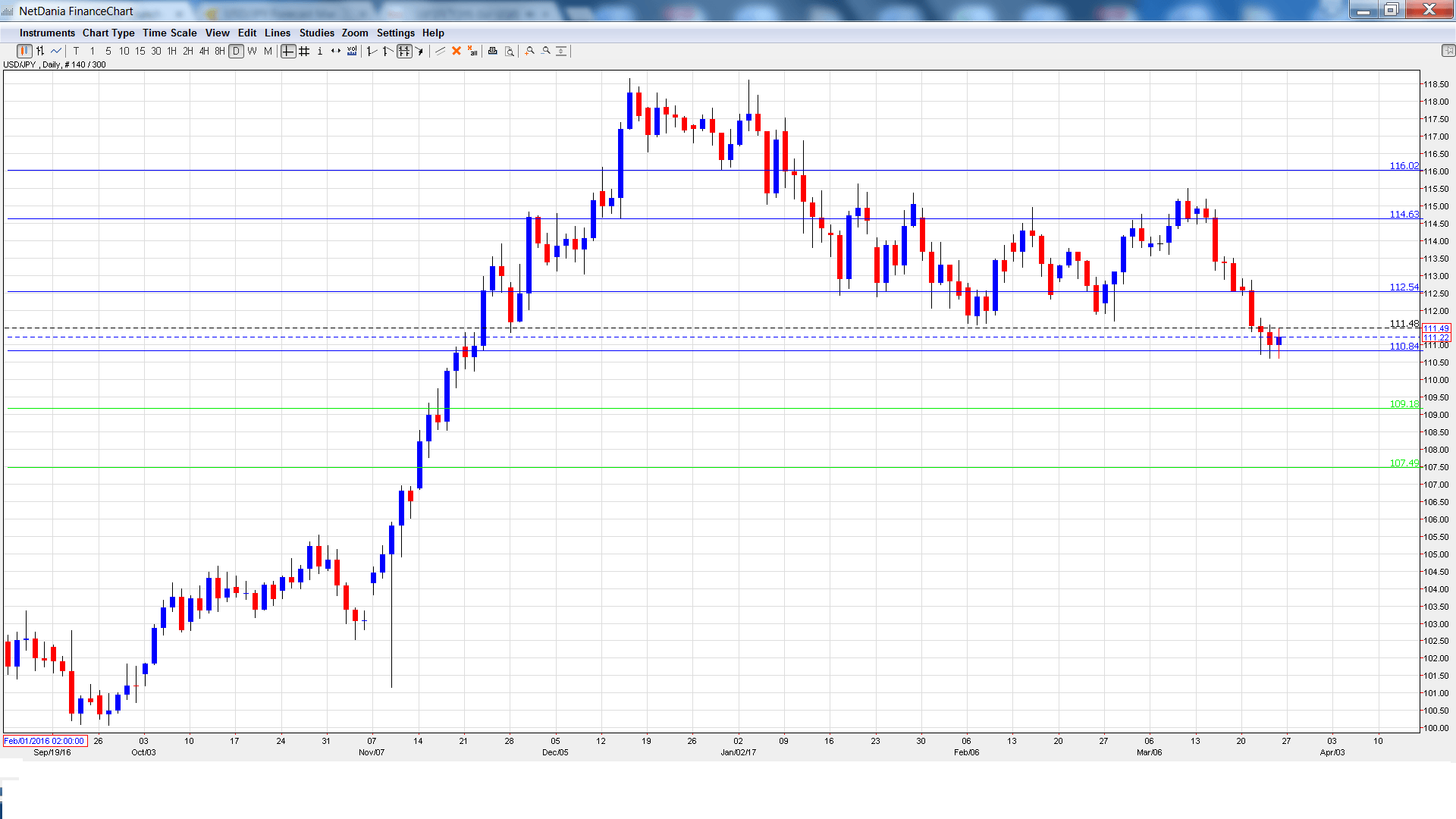
Task: Click the red X delete icon
Action: [x=457, y=51]
